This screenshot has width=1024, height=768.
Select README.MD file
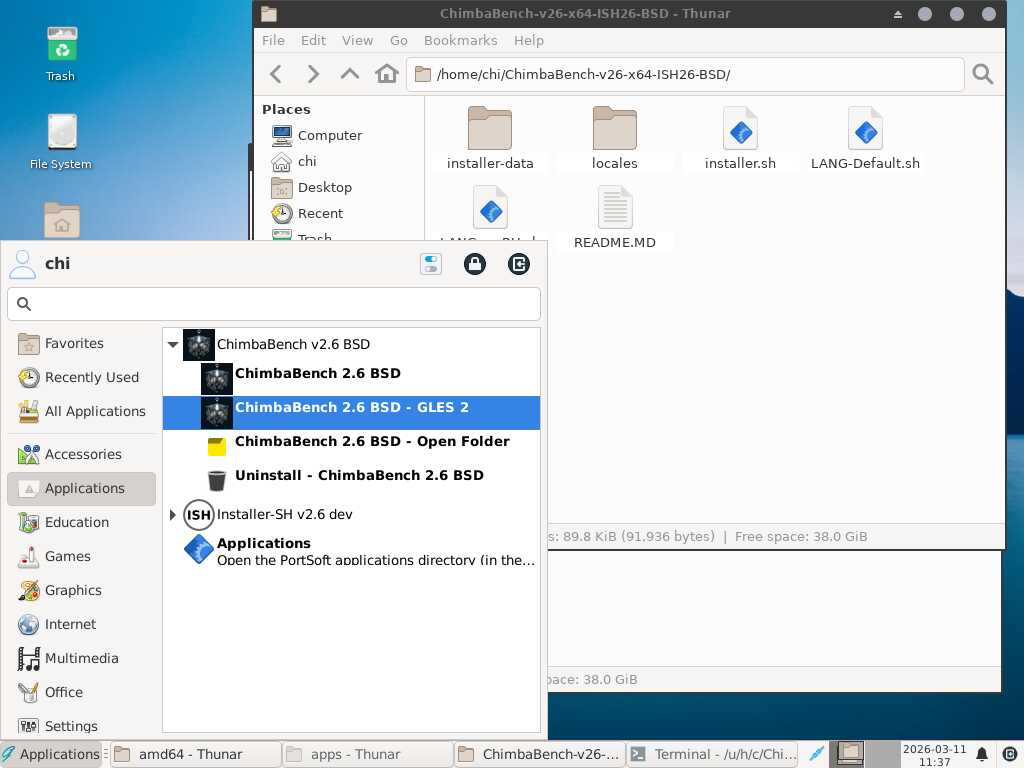[x=615, y=217]
